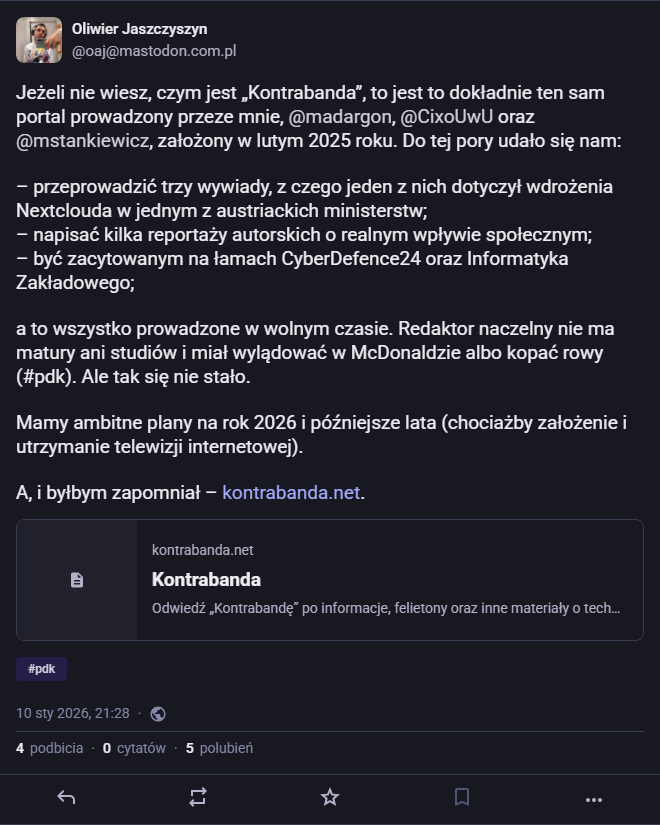The width and height of the screenshot is (660, 825).
Task: Boost this post with the reblog icon
Action: 198,797
